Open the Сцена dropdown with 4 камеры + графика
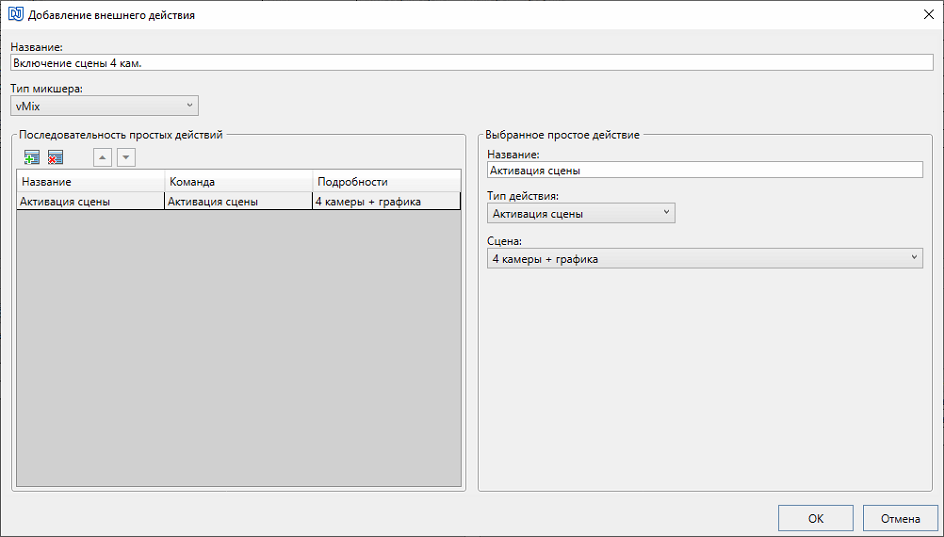 tap(705, 259)
